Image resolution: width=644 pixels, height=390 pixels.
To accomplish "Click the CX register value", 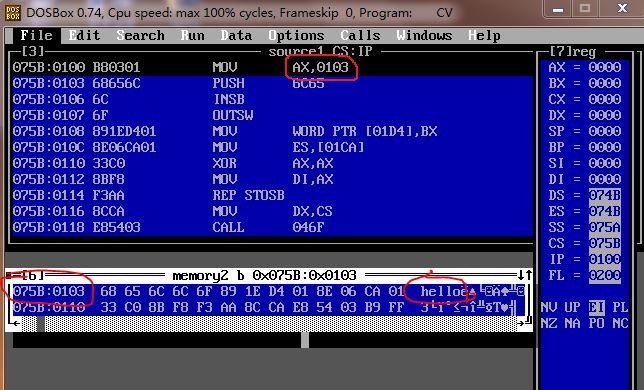I will [605, 99].
